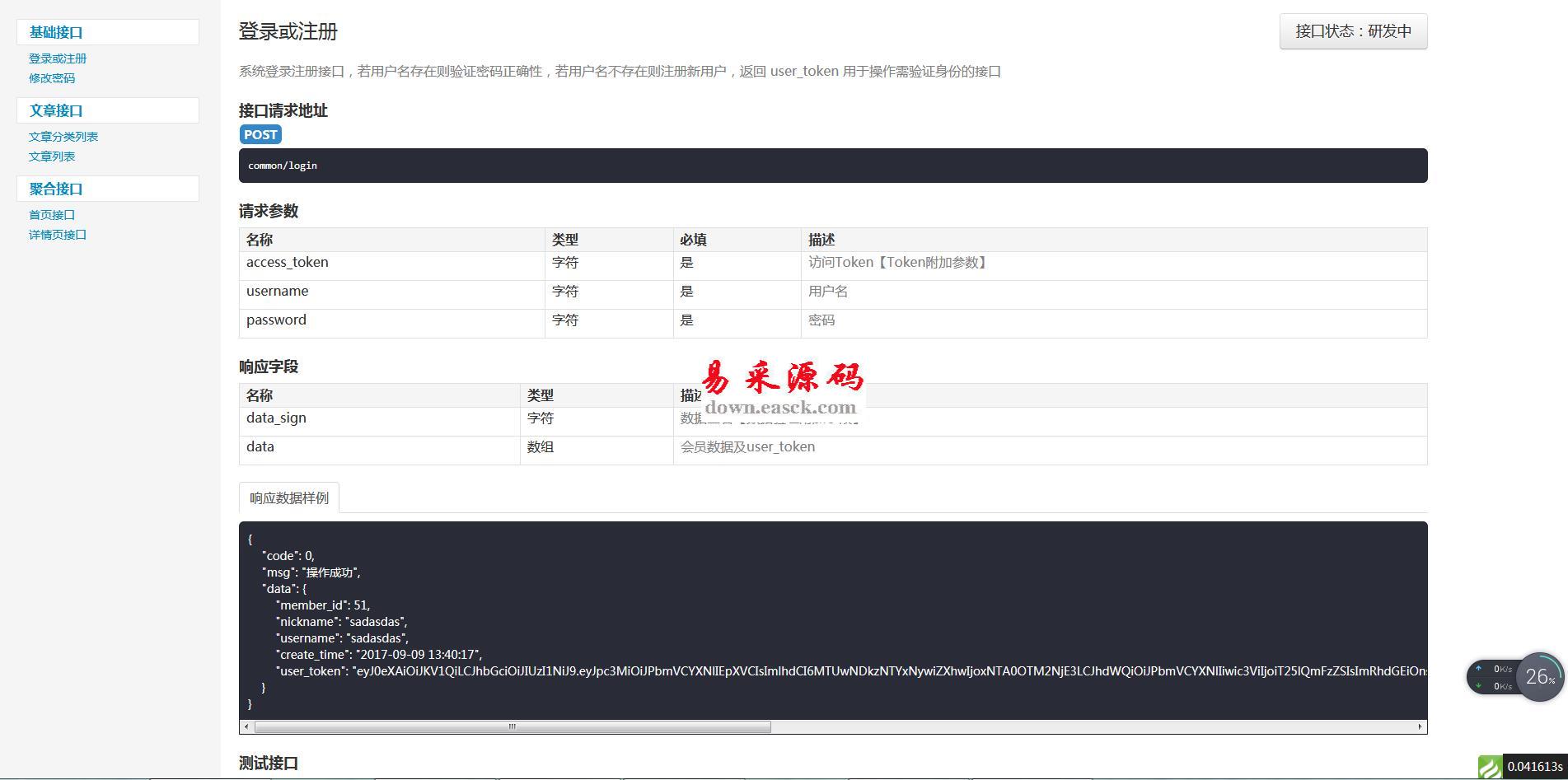
Task: Click the 接口请求地址 heading
Action: click(283, 111)
